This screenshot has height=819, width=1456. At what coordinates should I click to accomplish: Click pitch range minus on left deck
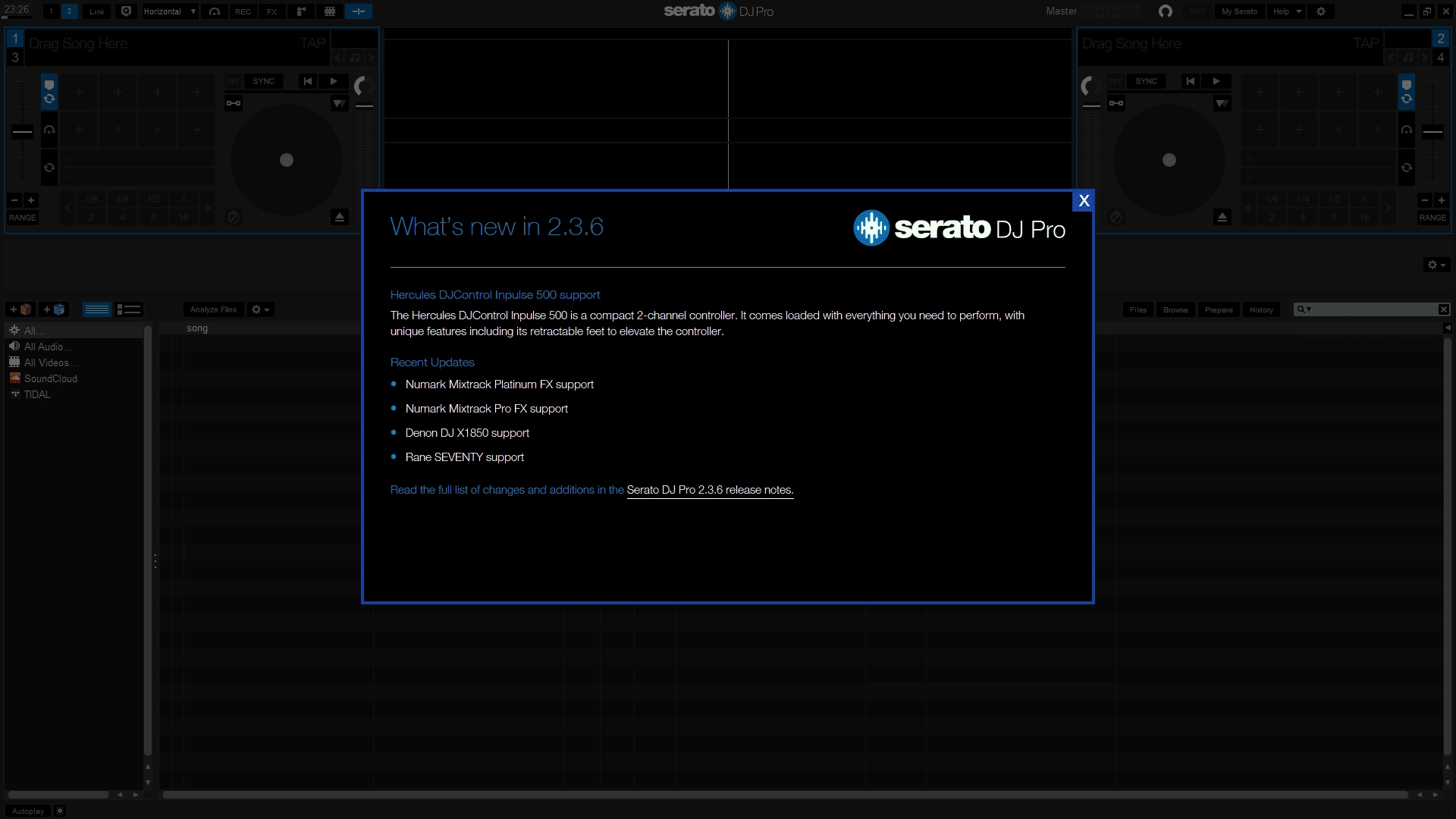click(14, 200)
